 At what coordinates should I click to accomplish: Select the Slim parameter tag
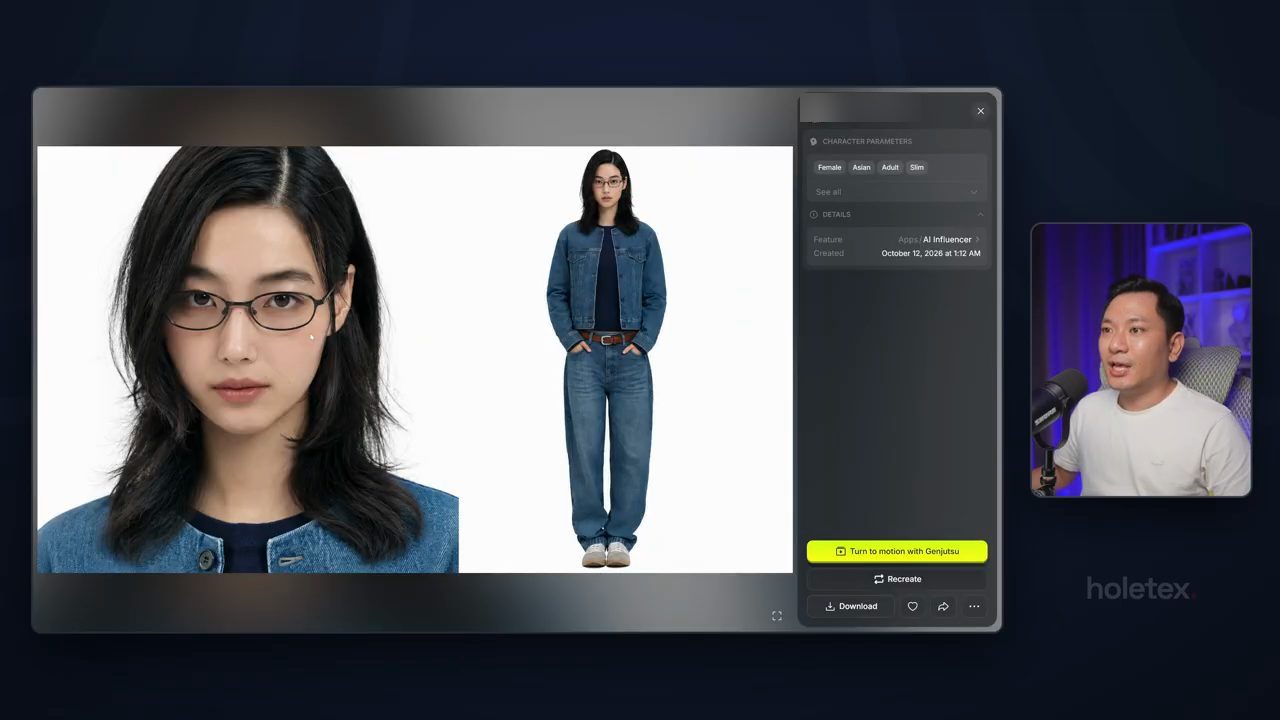pyautogui.click(x=917, y=167)
